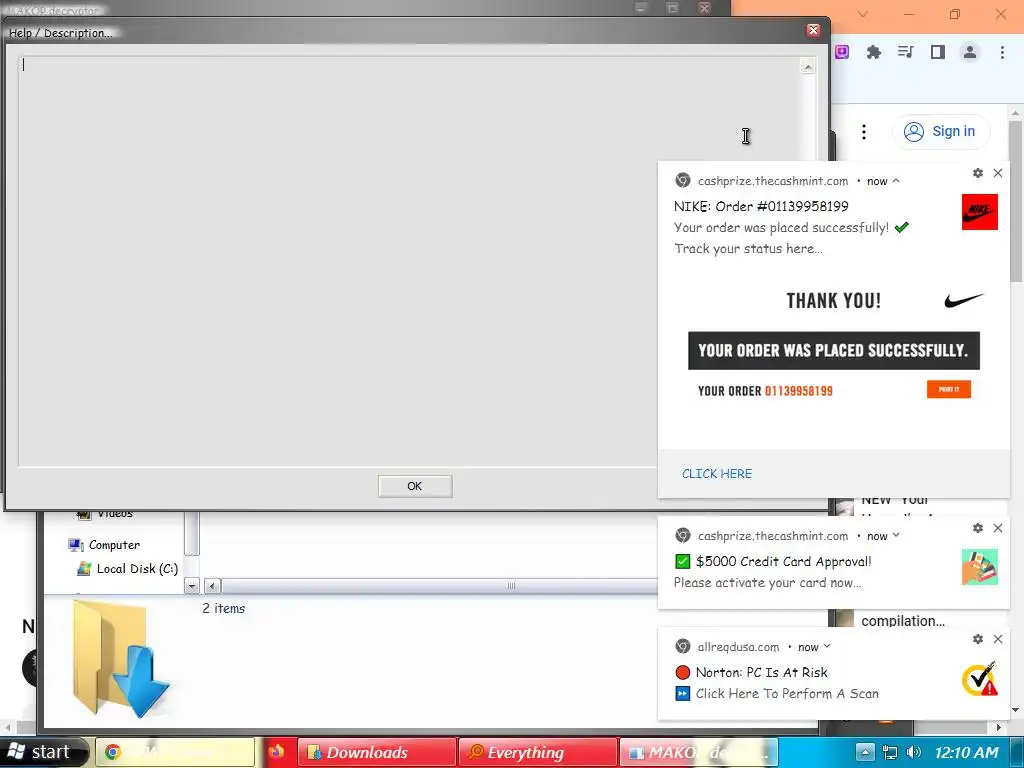Click the credit card thumbnail in notification

pos(980,566)
